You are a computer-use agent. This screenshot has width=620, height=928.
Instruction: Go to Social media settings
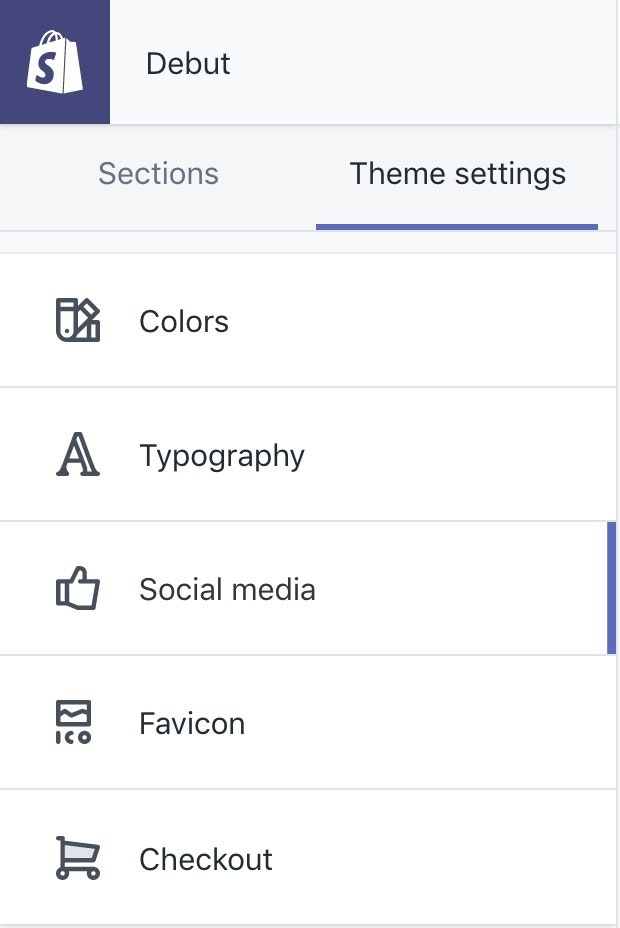227,590
